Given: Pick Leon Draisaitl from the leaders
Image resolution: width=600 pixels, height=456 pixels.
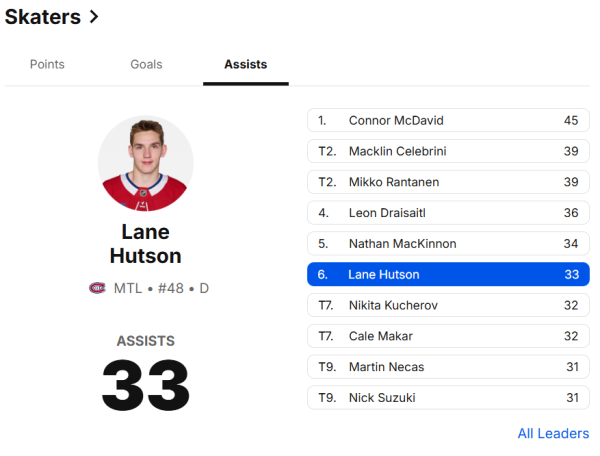Looking at the screenshot, I should coord(448,213).
